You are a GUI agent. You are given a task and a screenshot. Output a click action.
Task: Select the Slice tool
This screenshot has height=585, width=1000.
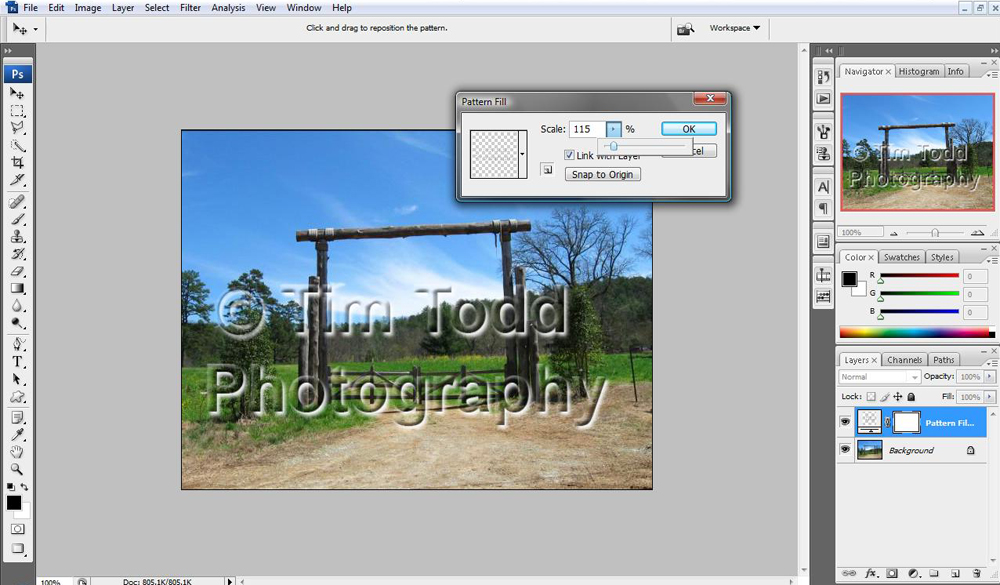[17, 179]
